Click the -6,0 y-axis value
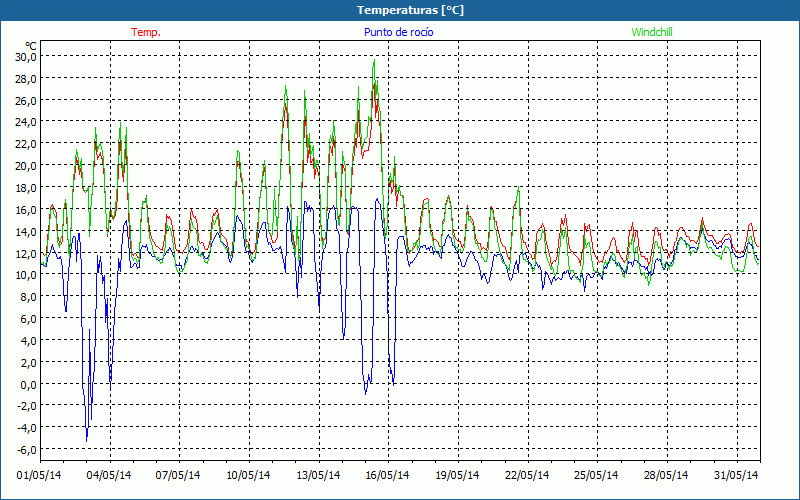 coord(27,450)
